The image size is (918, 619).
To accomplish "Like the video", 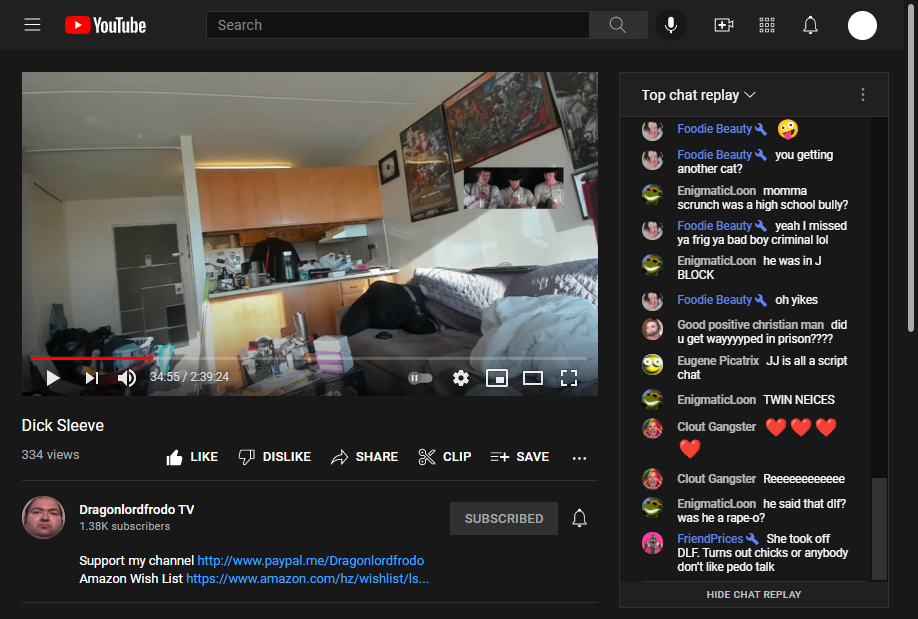I will [192, 457].
